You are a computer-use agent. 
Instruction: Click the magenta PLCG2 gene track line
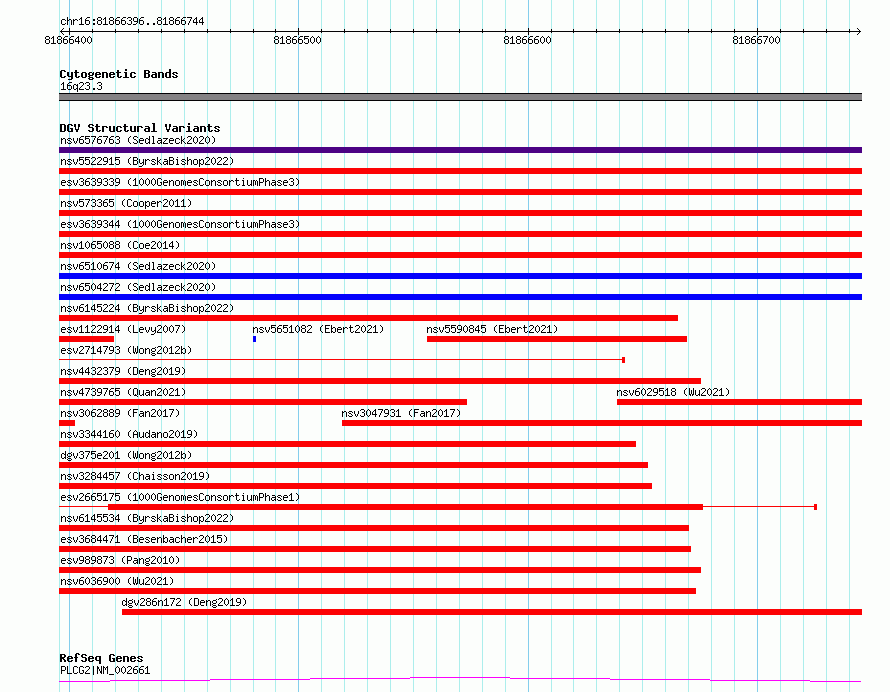(x=460, y=679)
